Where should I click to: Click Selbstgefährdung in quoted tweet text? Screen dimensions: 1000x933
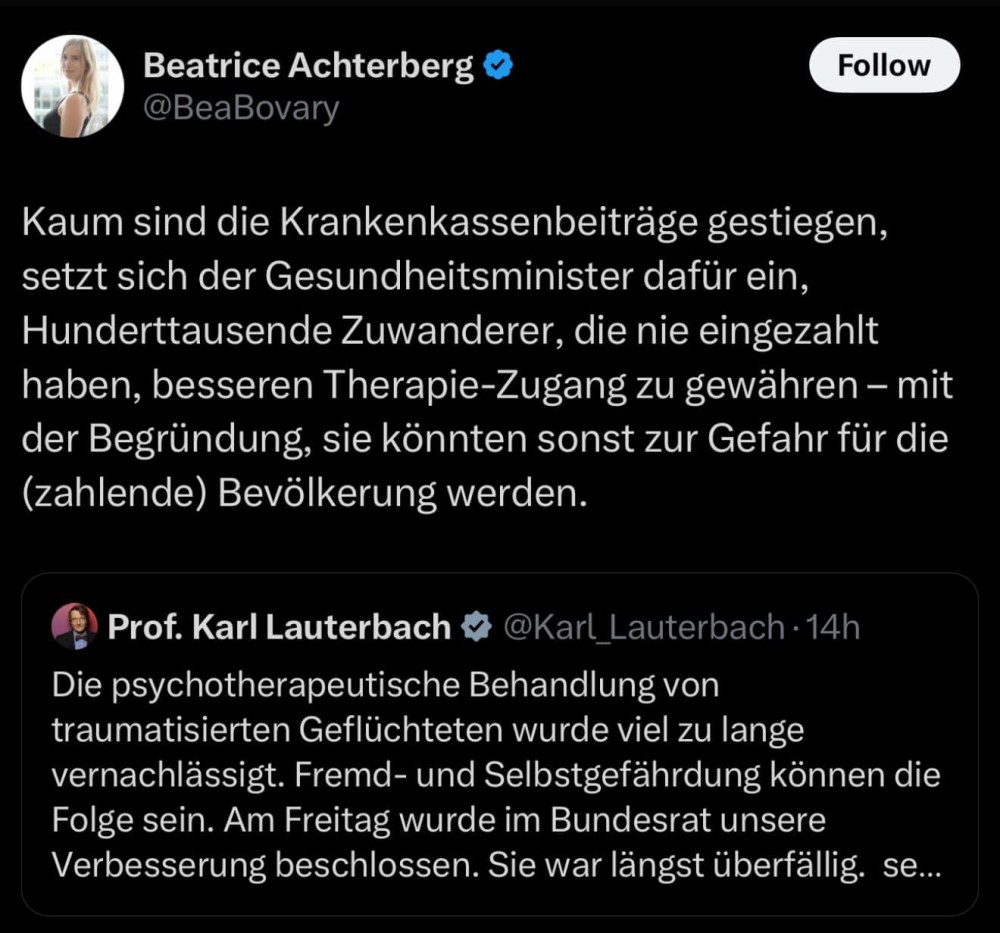tap(622, 775)
